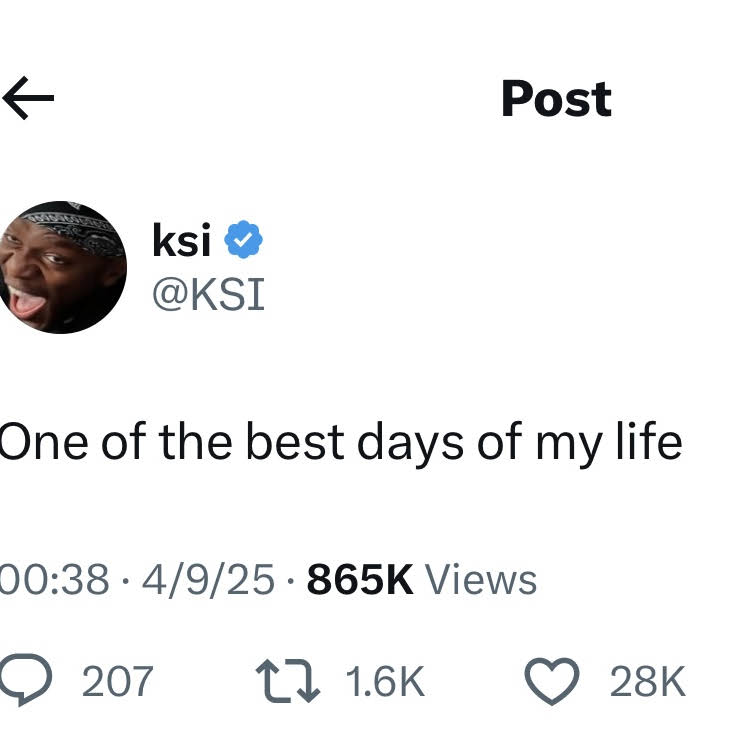
Task: Go back using the left arrow
Action: (x=27, y=98)
